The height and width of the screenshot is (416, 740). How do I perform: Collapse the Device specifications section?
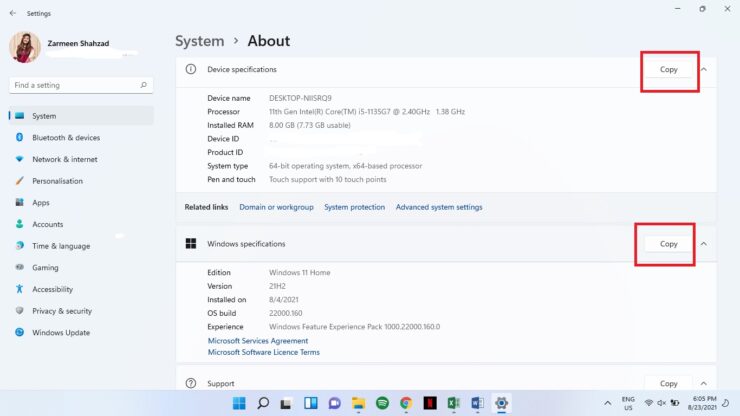[x=704, y=69]
